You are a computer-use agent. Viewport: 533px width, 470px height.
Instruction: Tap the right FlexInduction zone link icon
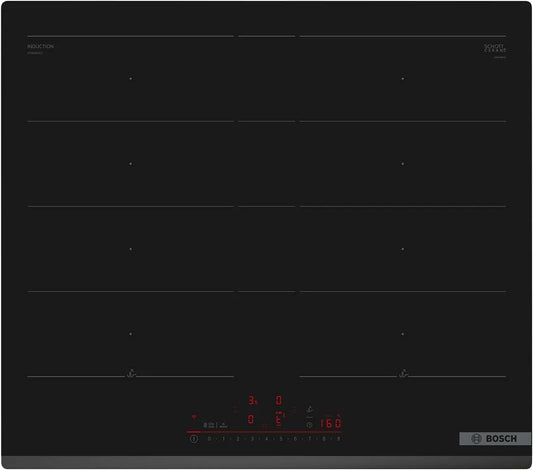pyautogui.click(x=403, y=374)
